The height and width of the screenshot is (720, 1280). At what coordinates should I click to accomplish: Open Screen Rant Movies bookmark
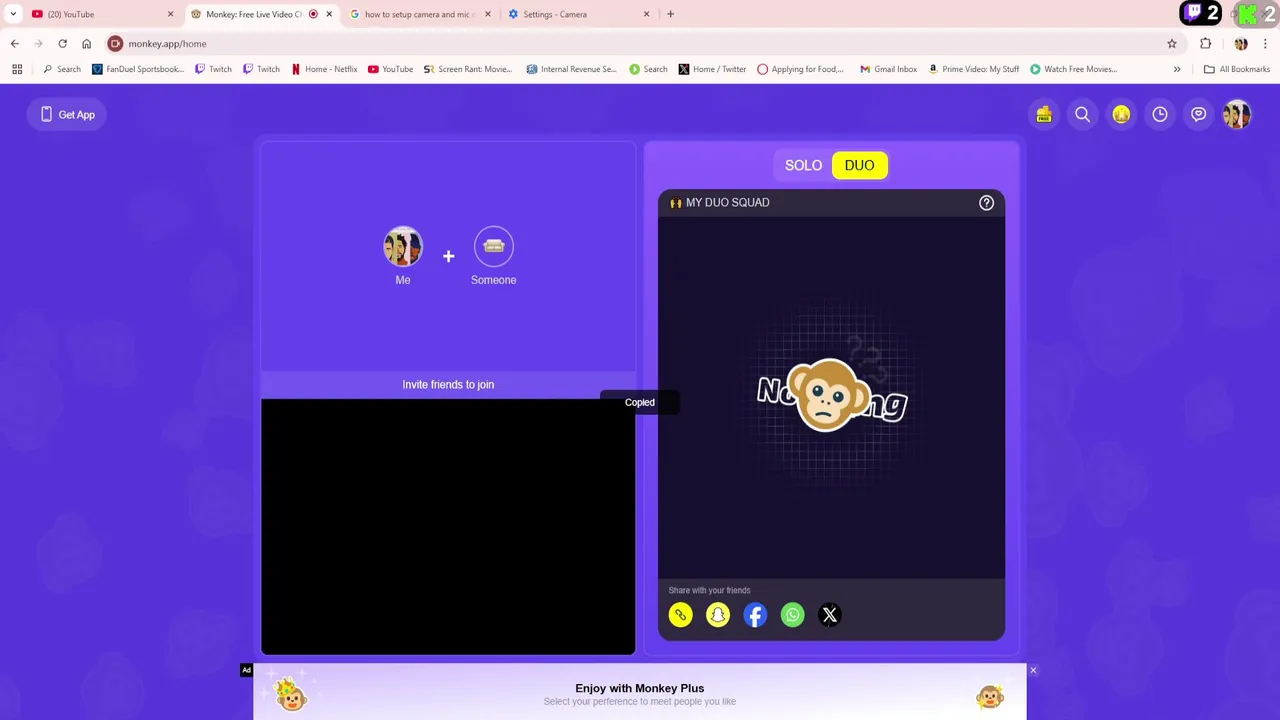(467, 69)
